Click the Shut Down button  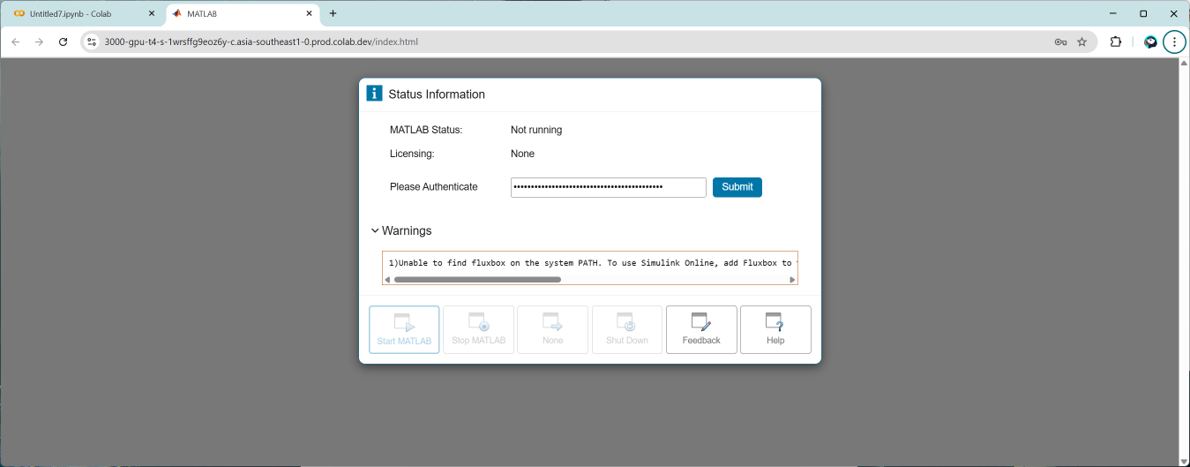627,330
